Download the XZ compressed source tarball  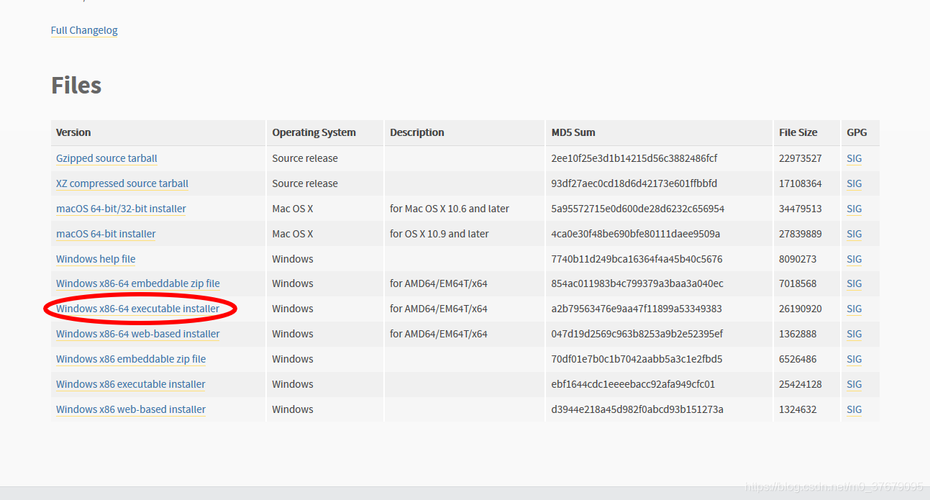tap(122, 183)
